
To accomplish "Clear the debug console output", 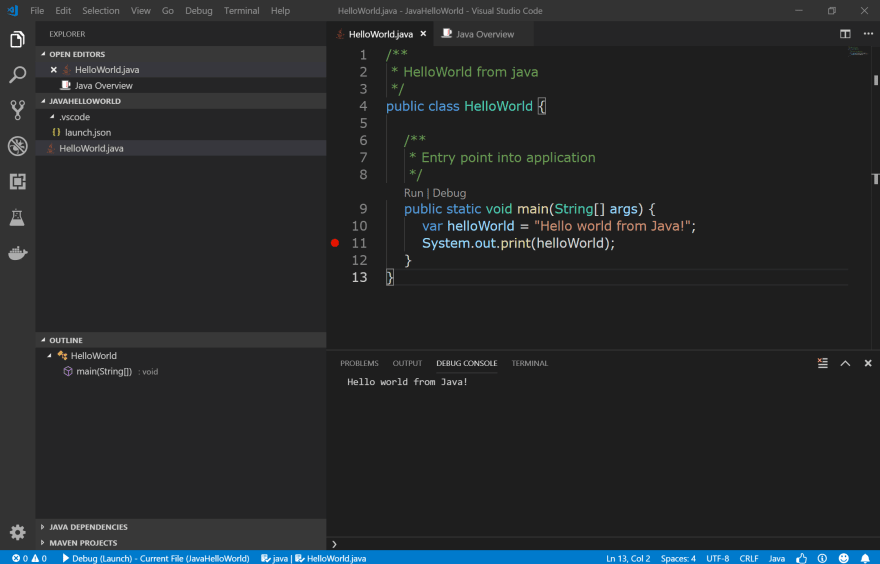I will click(822, 363).
